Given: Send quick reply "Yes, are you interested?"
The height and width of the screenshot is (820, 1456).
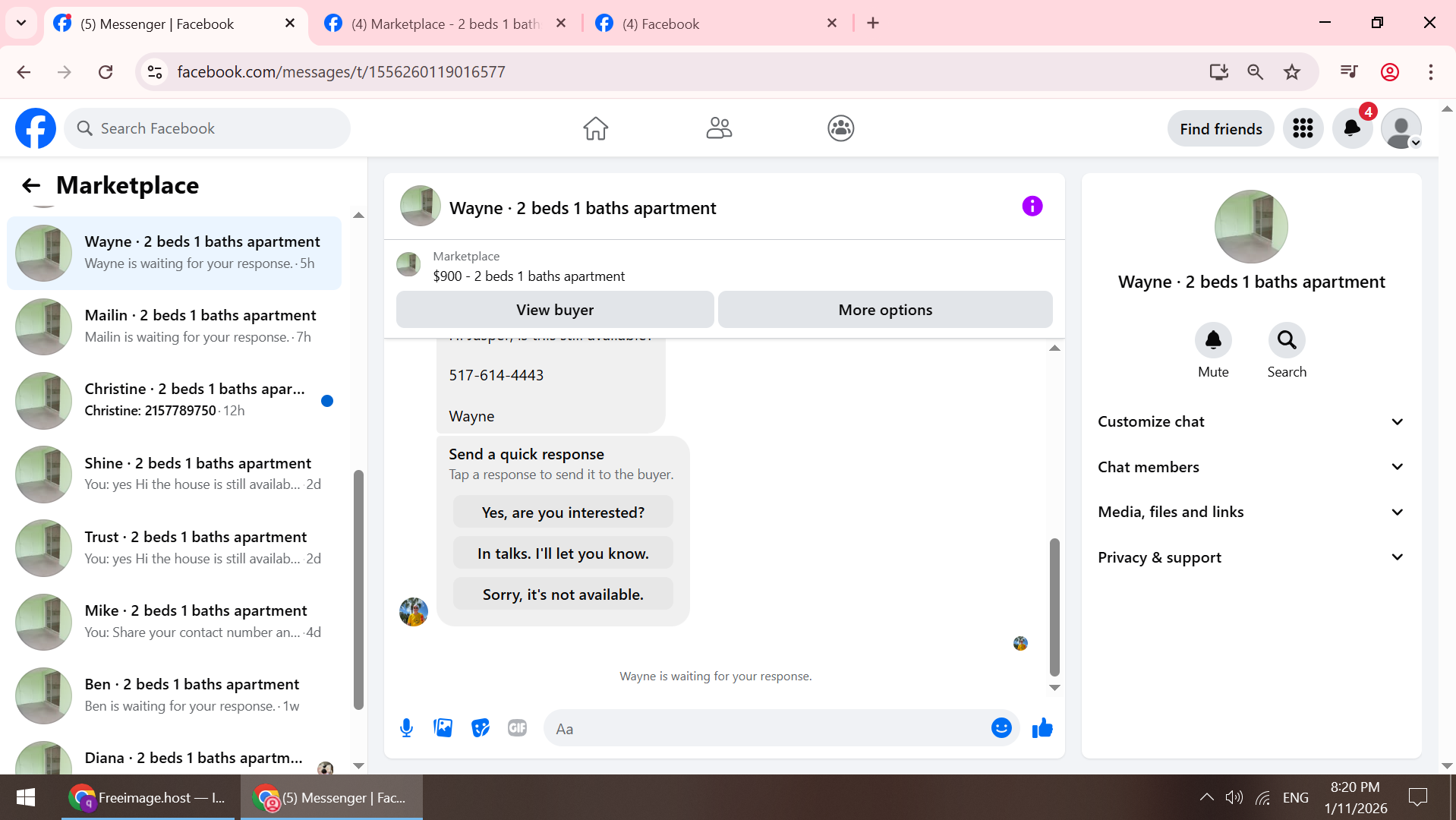Looking at the screenshot, I should coord(563,512).
